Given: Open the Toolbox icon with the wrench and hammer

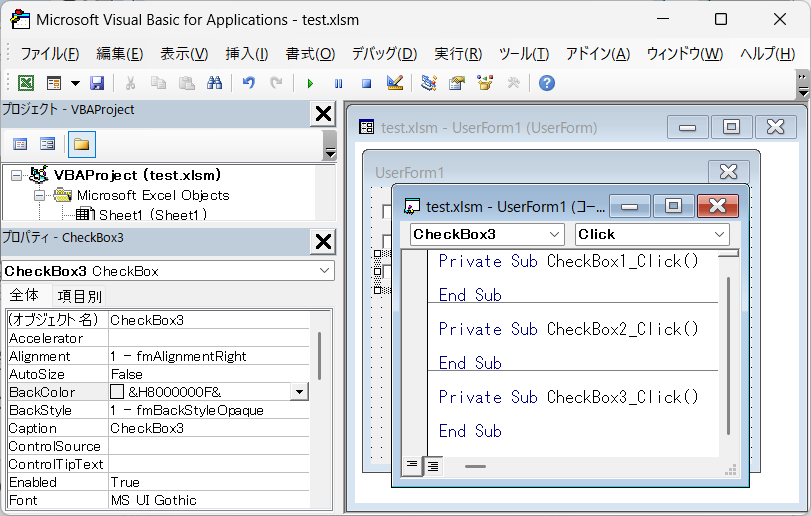Looking at the screenshot, I should [x=513, y=83].
